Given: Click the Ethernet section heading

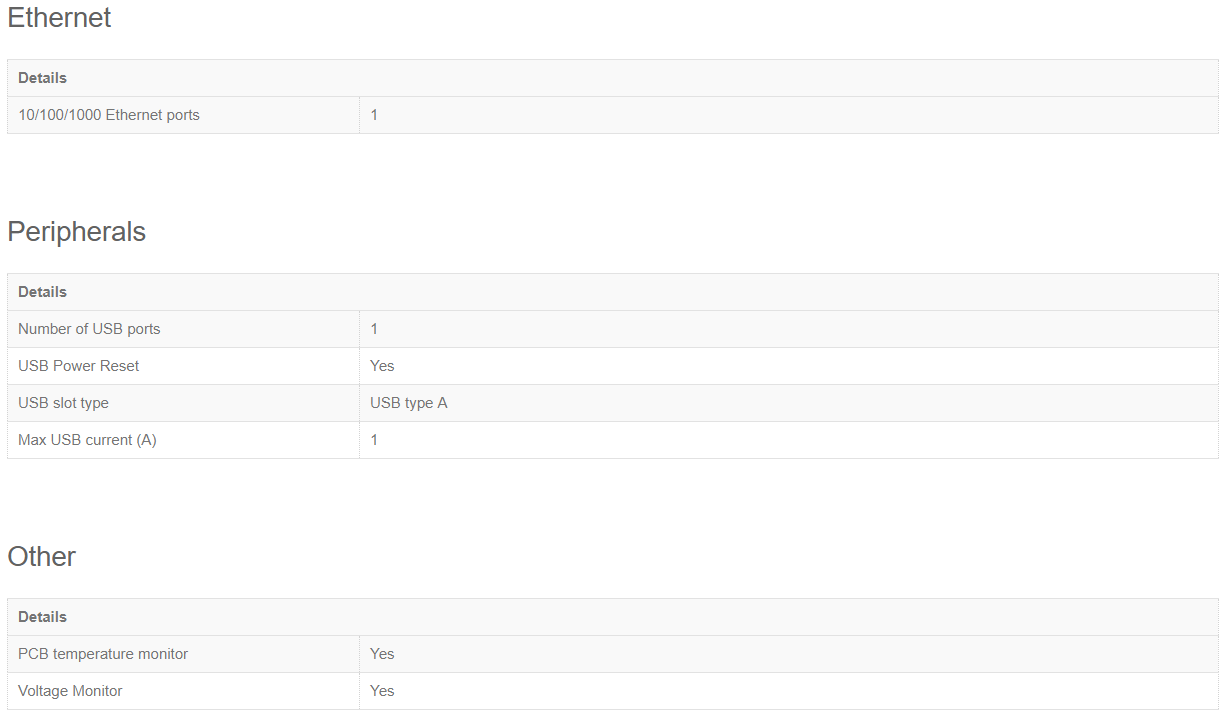Looking at the screenshot, I should point(59,18).
